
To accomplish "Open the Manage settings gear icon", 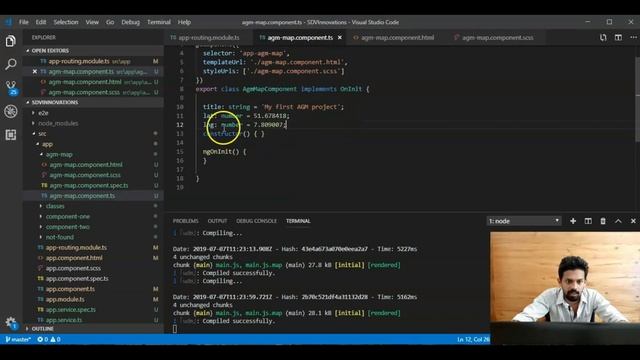I will pos(11,323).
